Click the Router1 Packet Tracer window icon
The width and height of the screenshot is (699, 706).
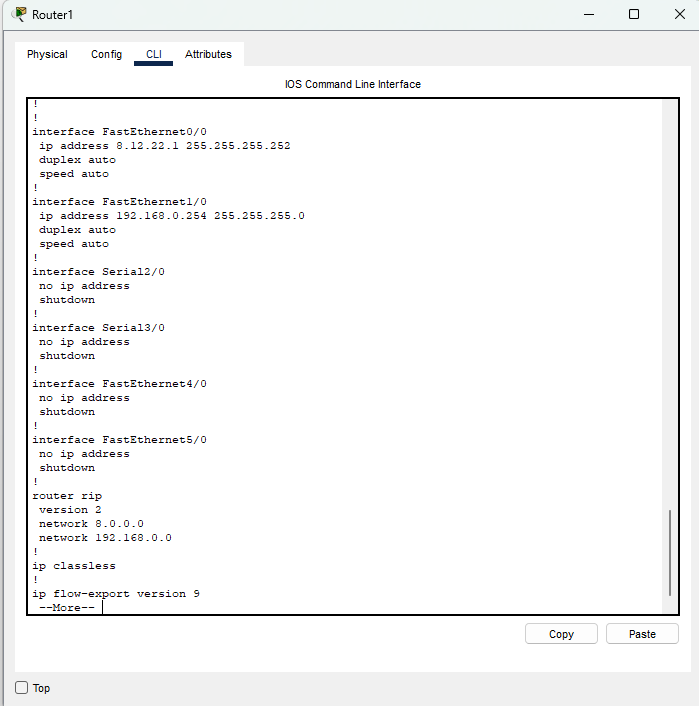click(19, 14)
